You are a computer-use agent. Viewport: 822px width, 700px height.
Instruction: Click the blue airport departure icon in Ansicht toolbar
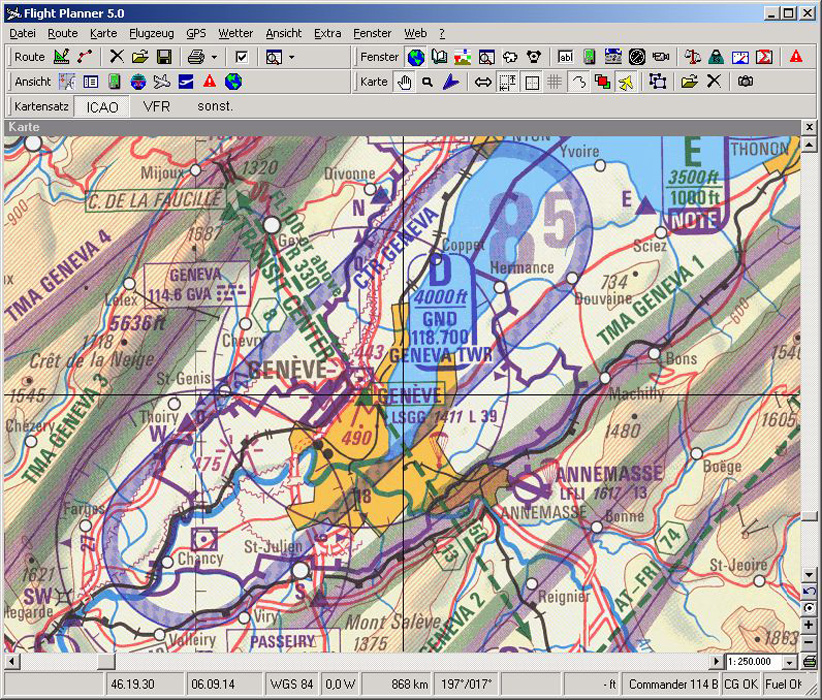(x=186, y=81)
